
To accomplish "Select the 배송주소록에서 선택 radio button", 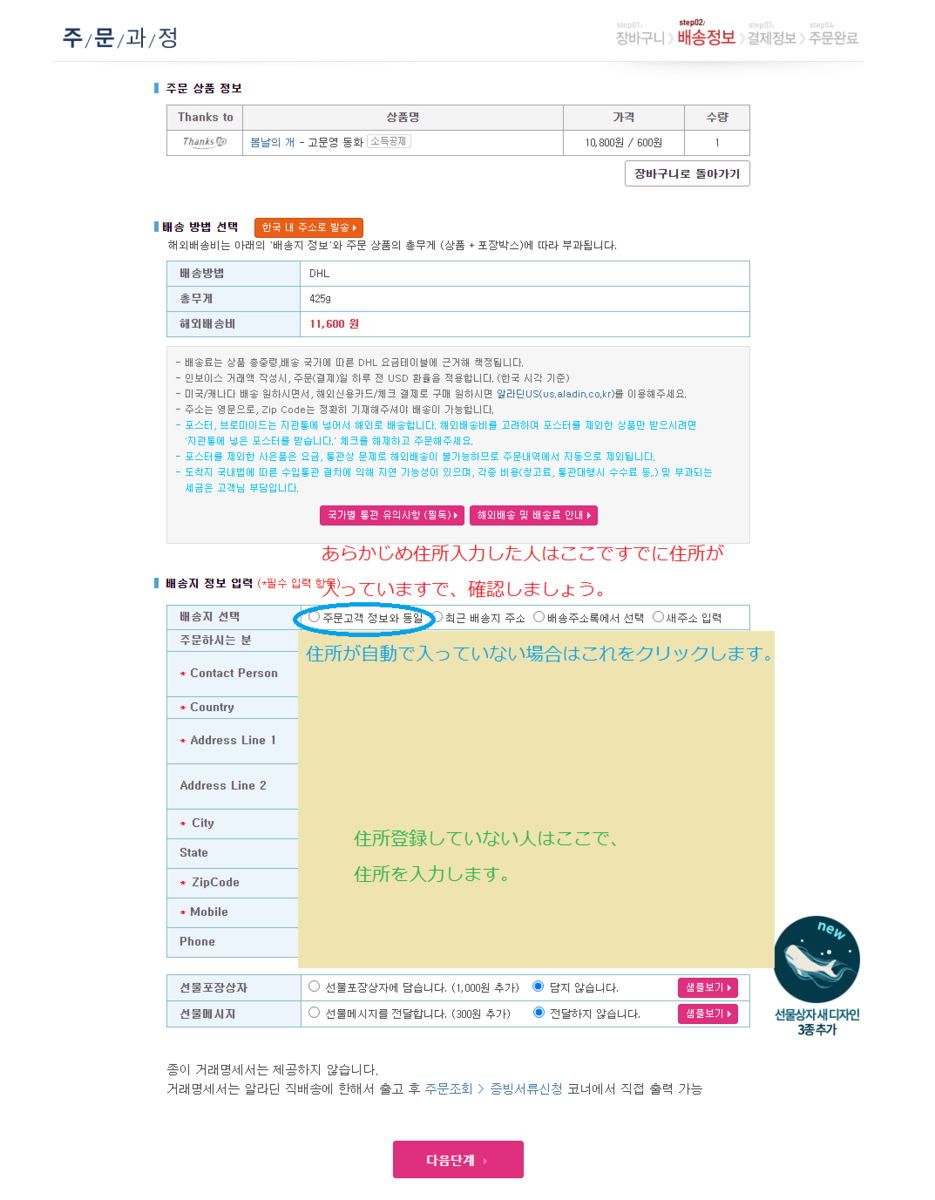I will [539, 617].
